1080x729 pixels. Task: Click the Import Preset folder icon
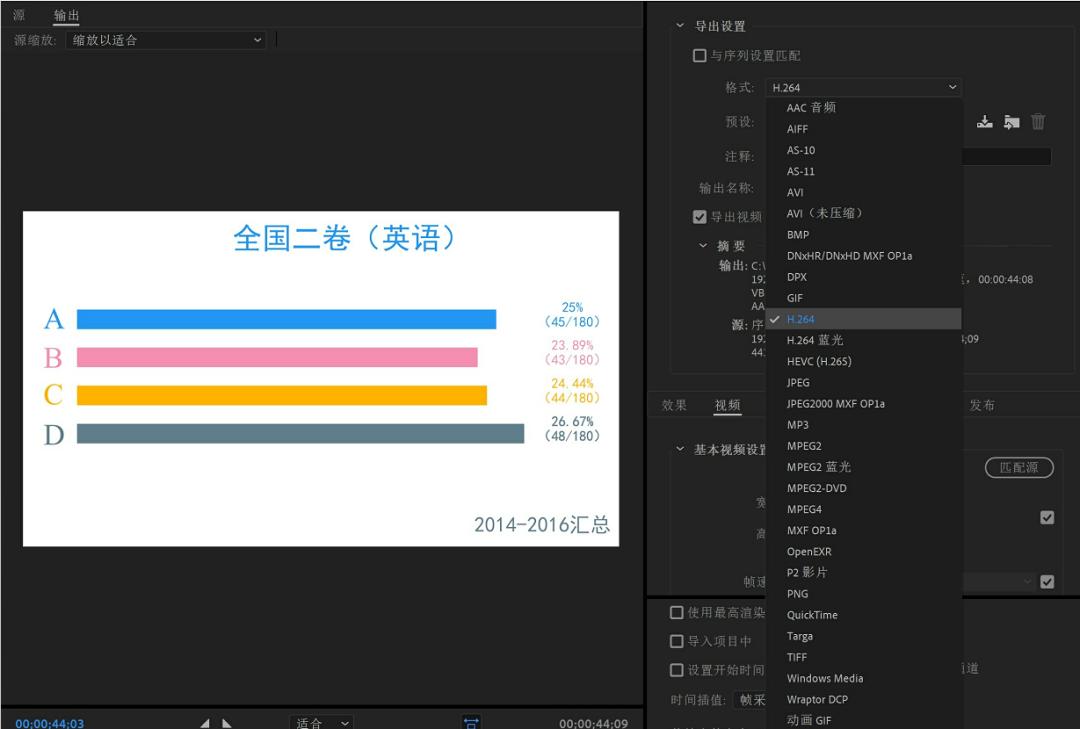pyautogui.click(x=1011, y=121)
